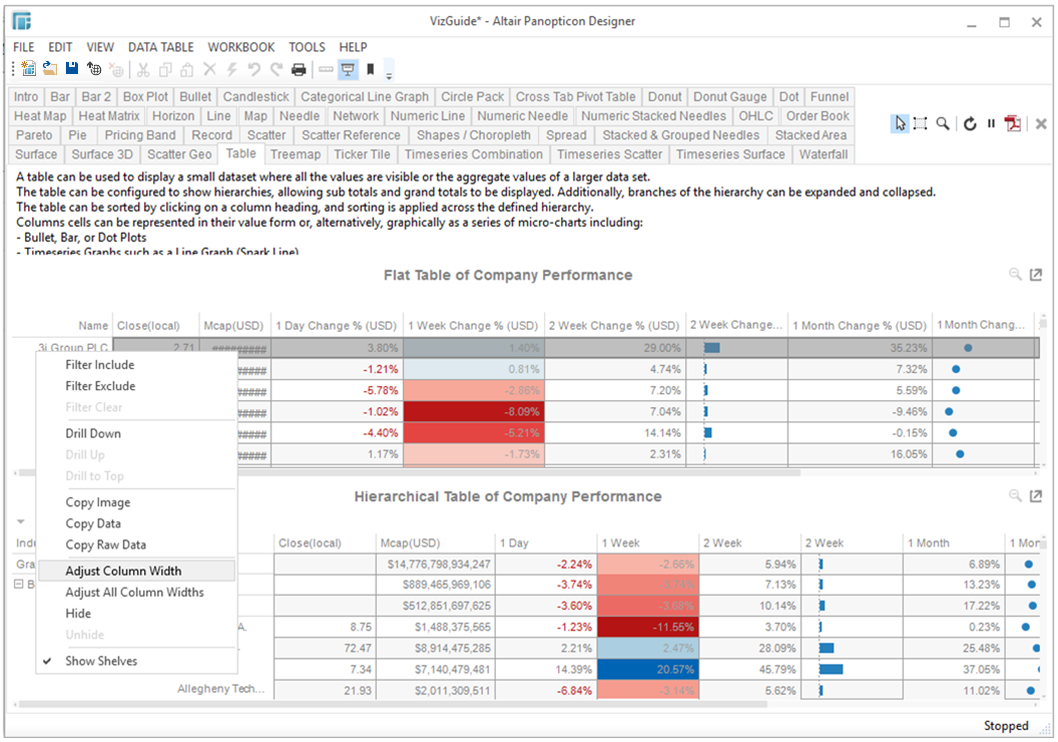Screen dimensions: 1058x742
Task: Click the Refresh data icon
Action: tap(969, 124)
